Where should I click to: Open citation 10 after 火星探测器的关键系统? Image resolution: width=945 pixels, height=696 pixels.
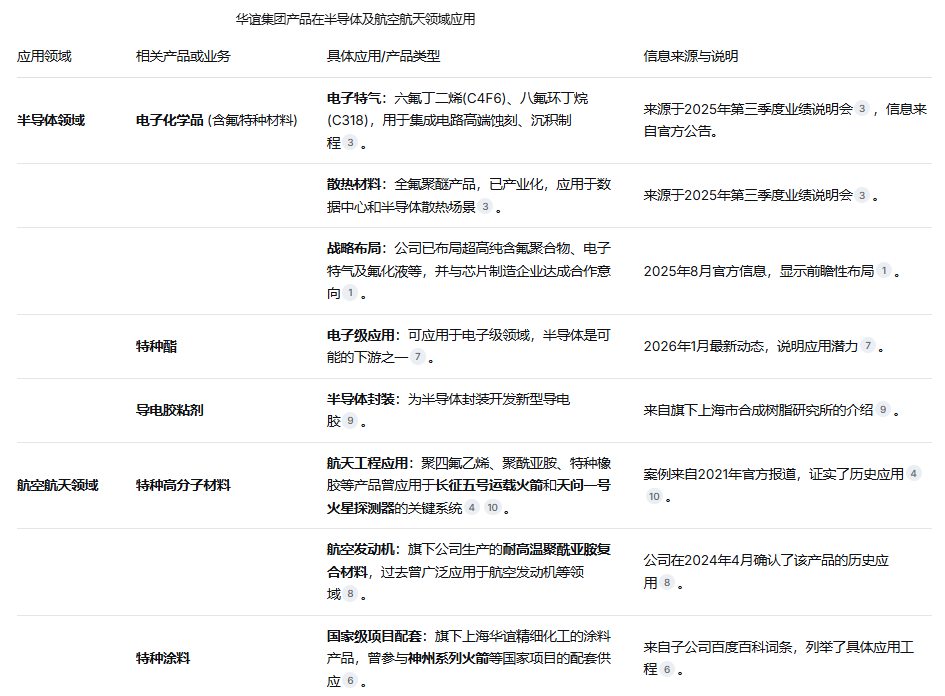(492, 508)
